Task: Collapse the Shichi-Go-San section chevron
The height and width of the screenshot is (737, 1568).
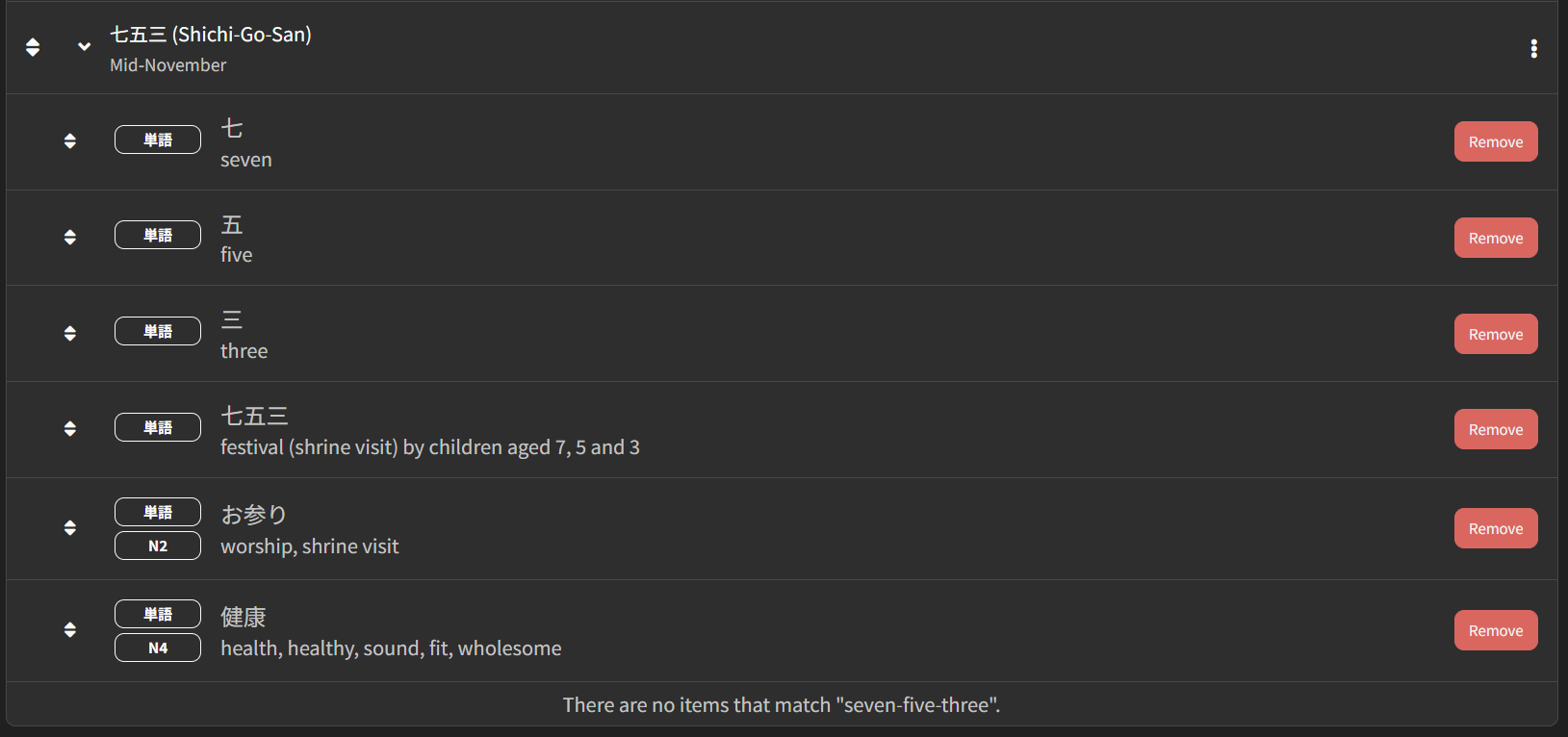Action: point(85,46)
